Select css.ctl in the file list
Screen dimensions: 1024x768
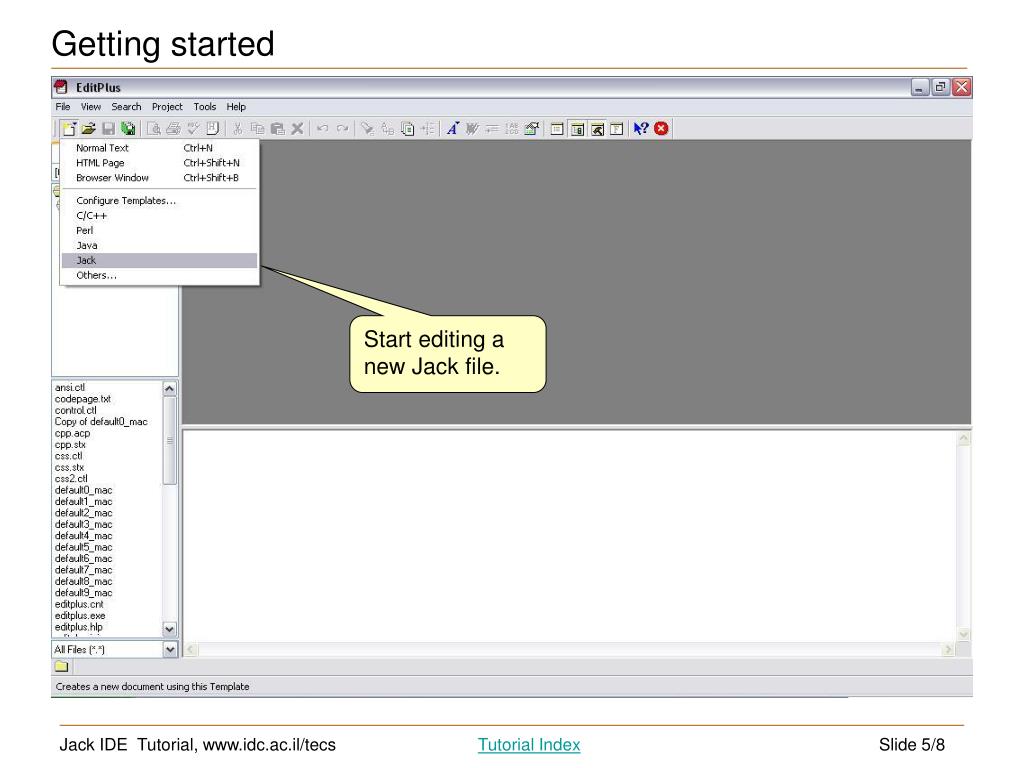pos(69,456)
